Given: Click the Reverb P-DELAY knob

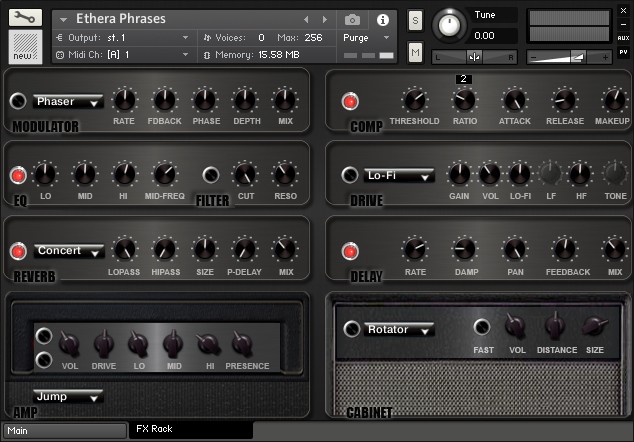Looking at the screenshot, I should pos(245,250).
